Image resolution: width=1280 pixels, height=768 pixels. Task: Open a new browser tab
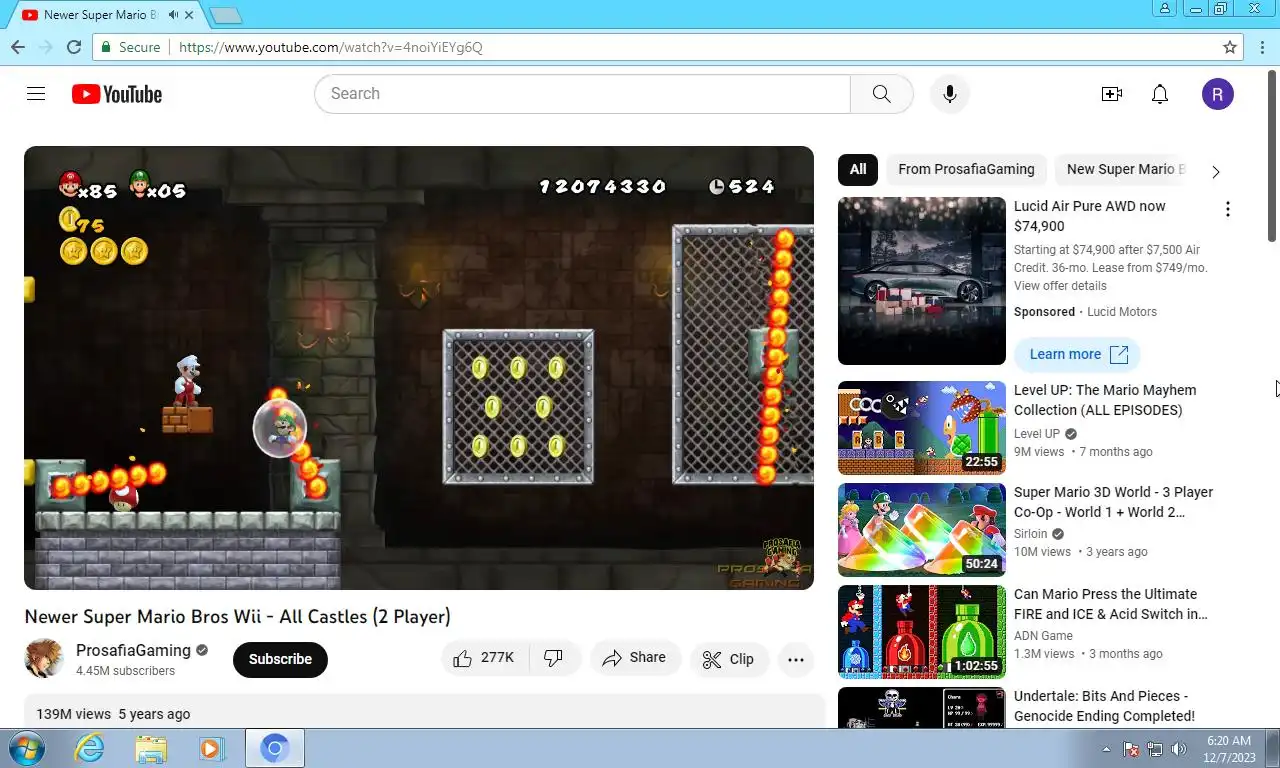coord(226,15)
